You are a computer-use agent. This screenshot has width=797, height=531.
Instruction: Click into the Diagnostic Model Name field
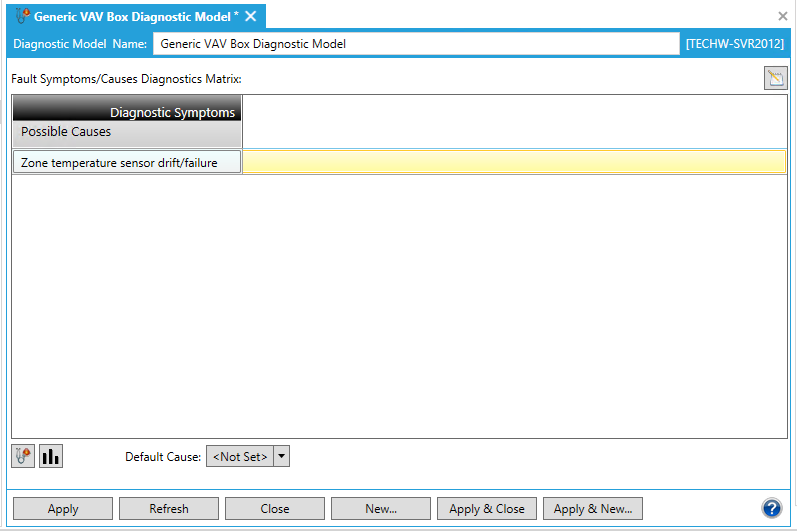click(415, 44)
